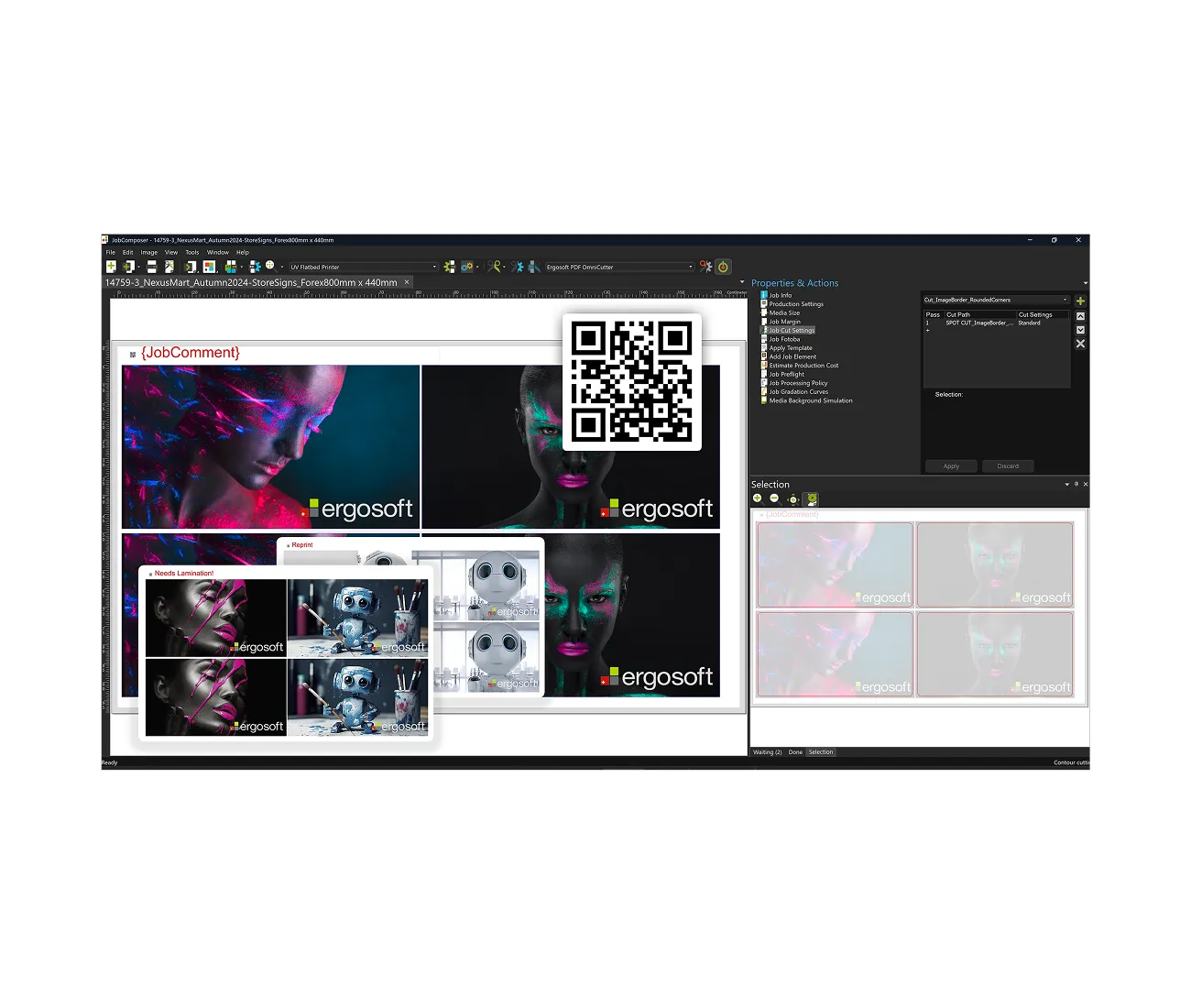Screen dimensions: 1191x1008
Task: Open the Edit menu
Action: pyautogui.click(x=128, y=252)
